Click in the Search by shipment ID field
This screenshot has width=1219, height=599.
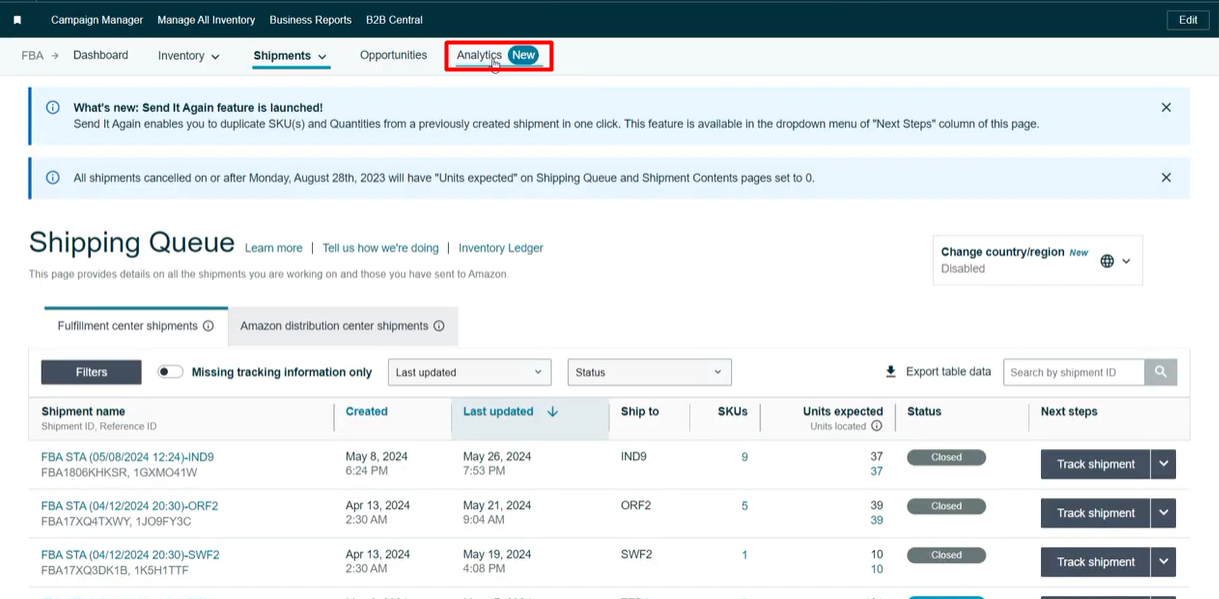[1074, 372]
